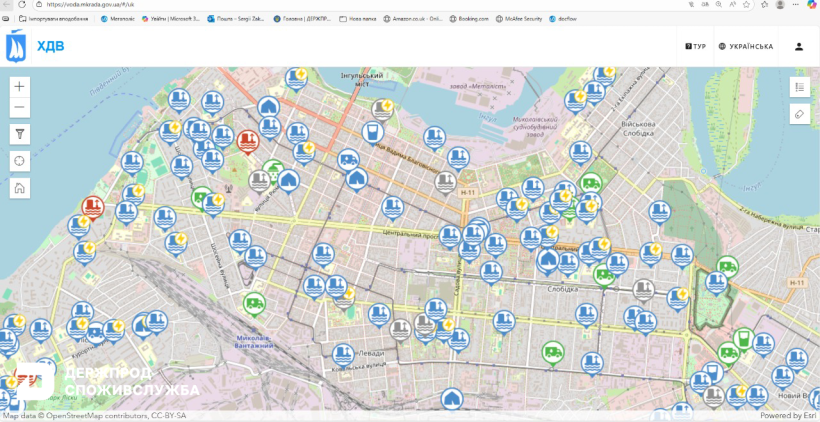Reset map to home view

[x=19, y=188]
